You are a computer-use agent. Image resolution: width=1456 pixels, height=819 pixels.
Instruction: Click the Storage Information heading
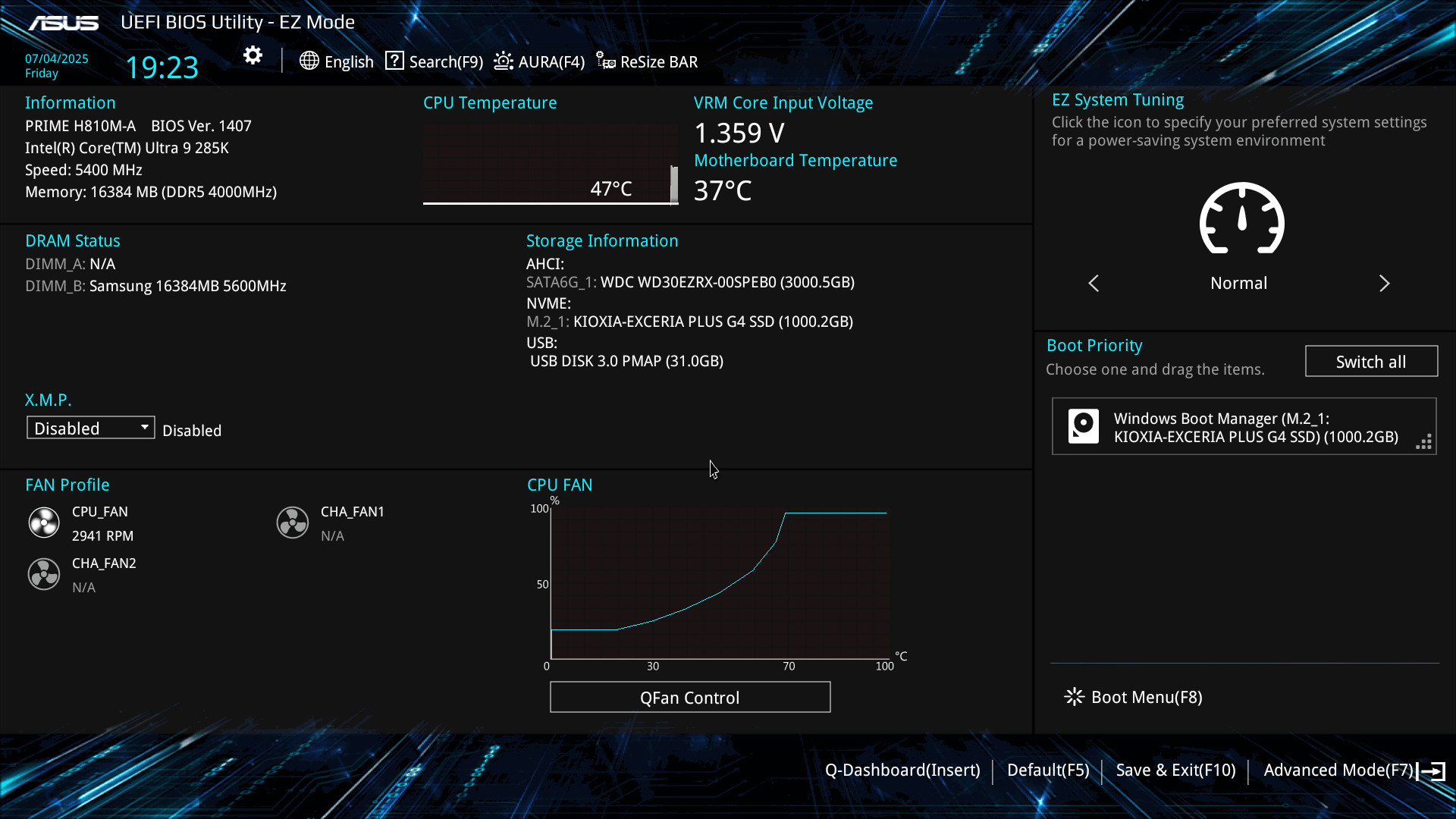point(602,240)
